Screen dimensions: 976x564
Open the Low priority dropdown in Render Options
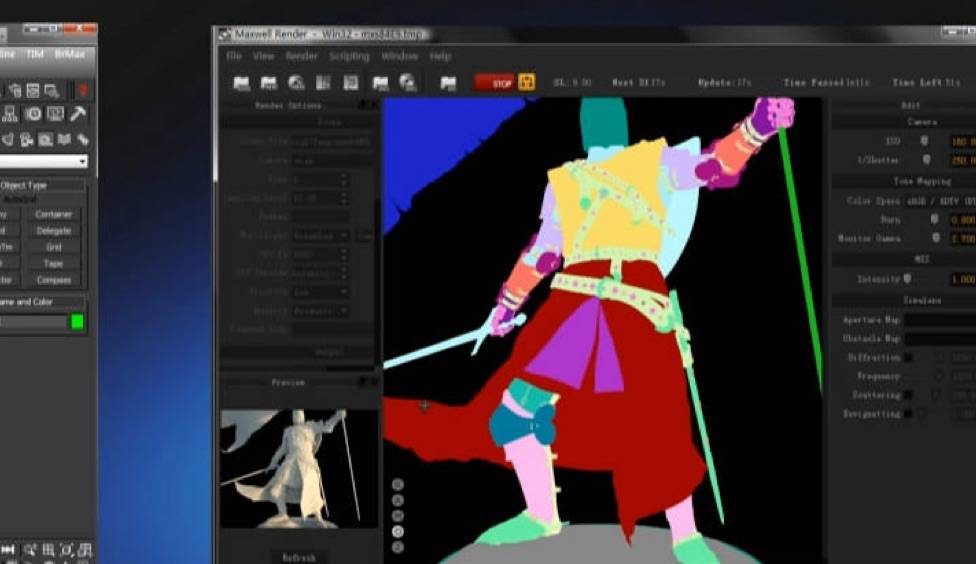320,292
